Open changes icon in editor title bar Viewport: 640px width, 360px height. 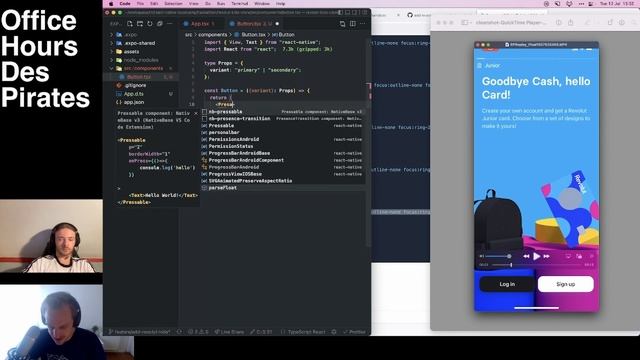pos(342,24)
